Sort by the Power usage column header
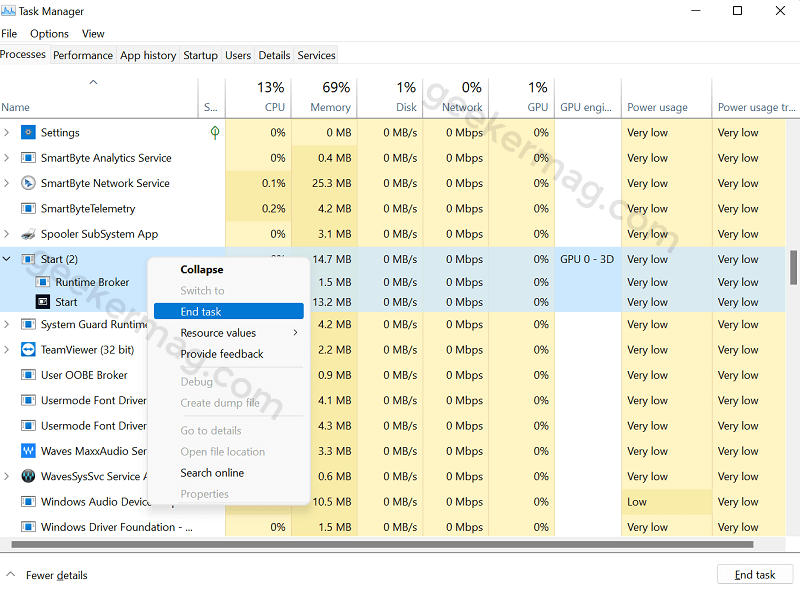This screenshot has width=800, height=593. 666,98
